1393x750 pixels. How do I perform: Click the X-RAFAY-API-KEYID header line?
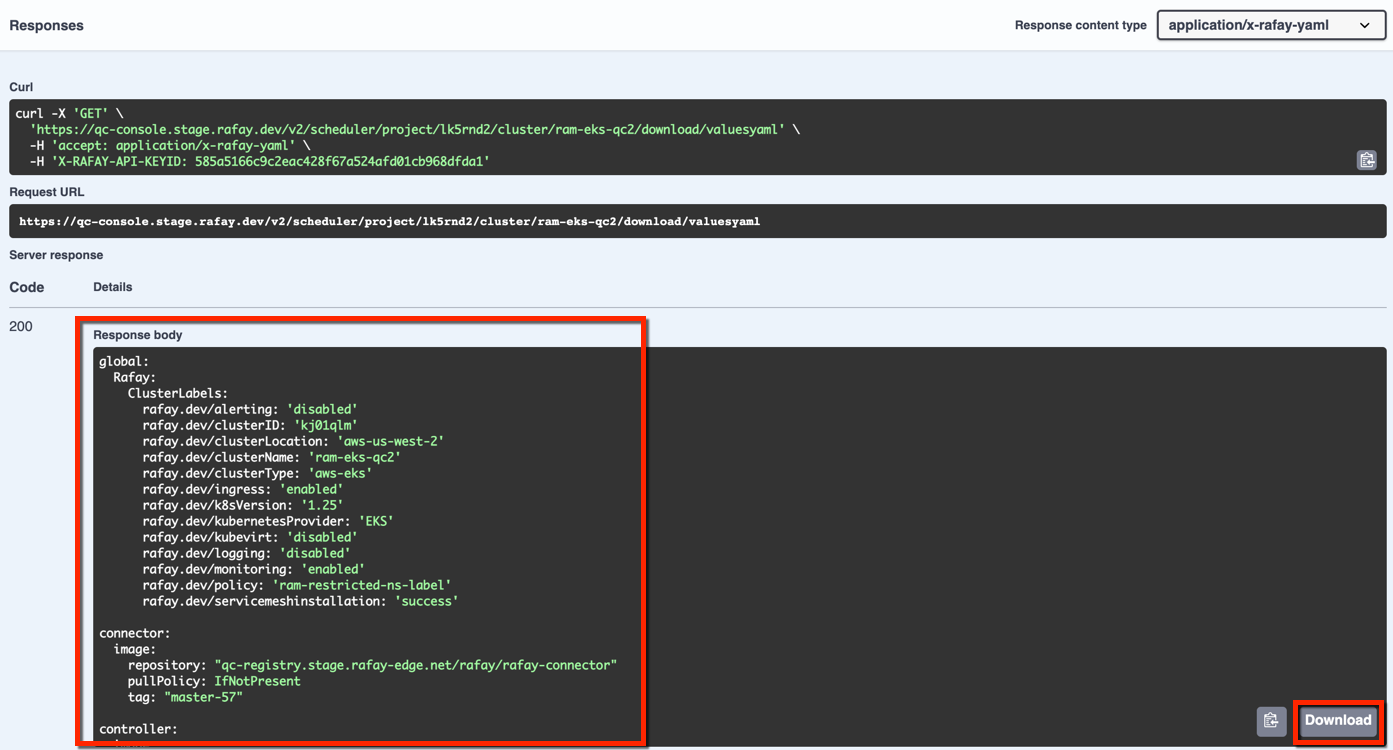[260, 161]
